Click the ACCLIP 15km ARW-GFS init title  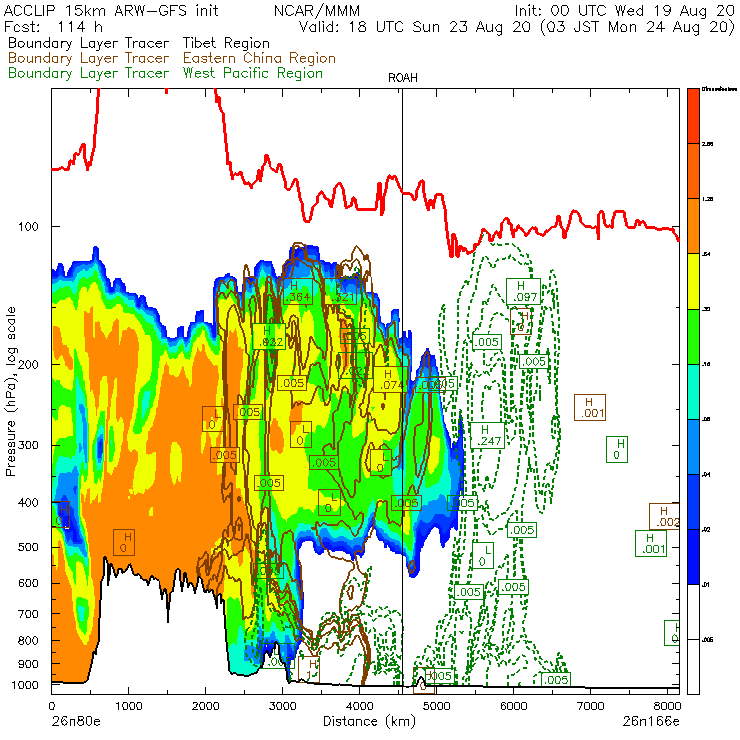[111, 10]
